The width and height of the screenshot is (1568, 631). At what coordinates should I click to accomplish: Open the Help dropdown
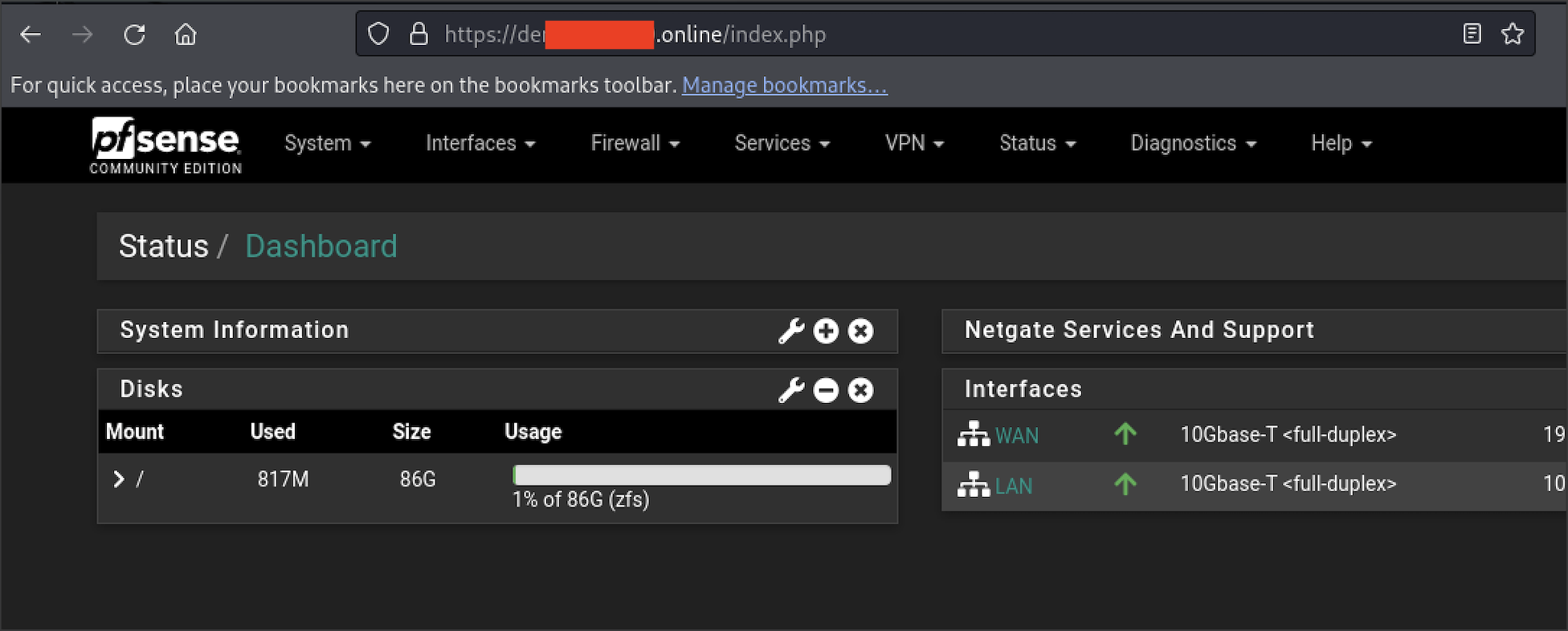(1341, 143)
